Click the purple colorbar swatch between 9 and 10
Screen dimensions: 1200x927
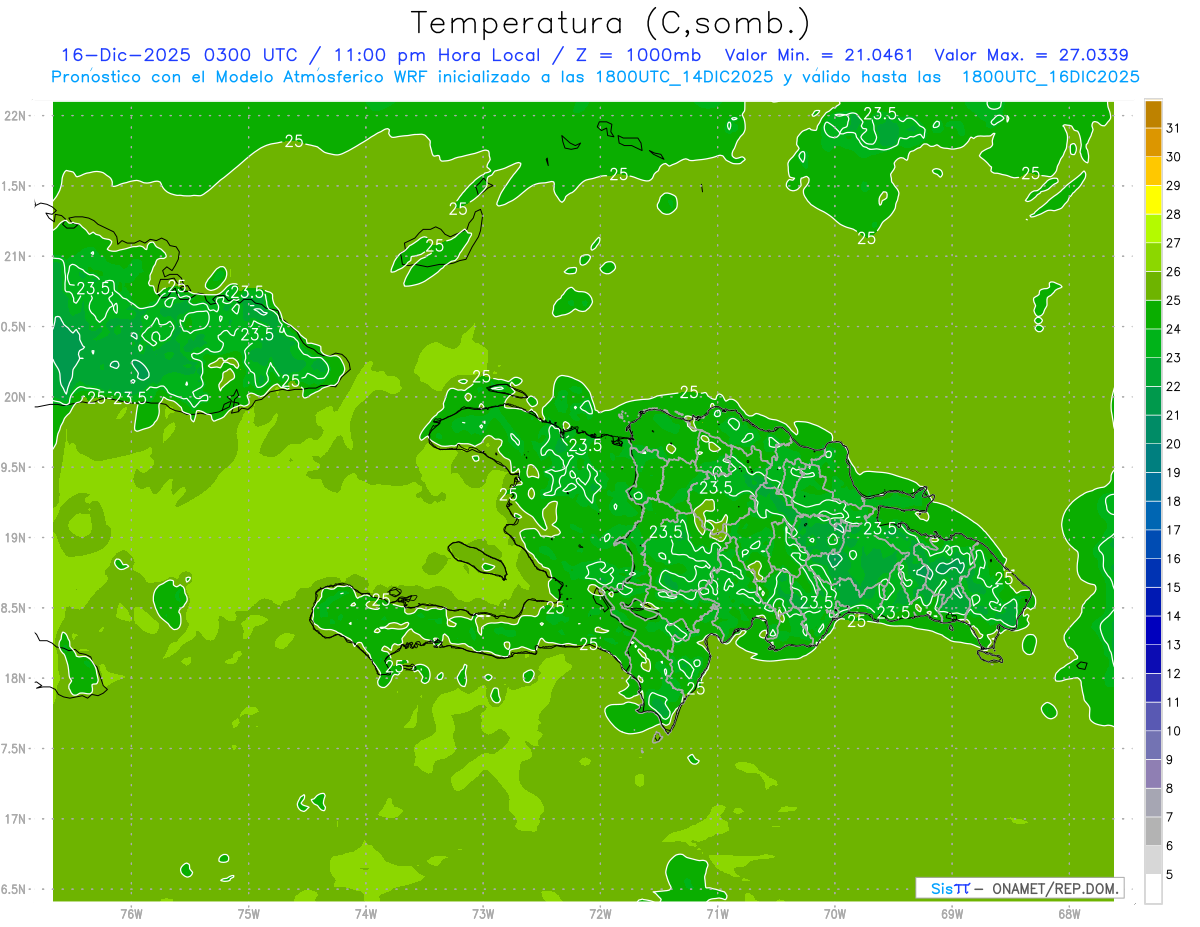coord(1153,745)
